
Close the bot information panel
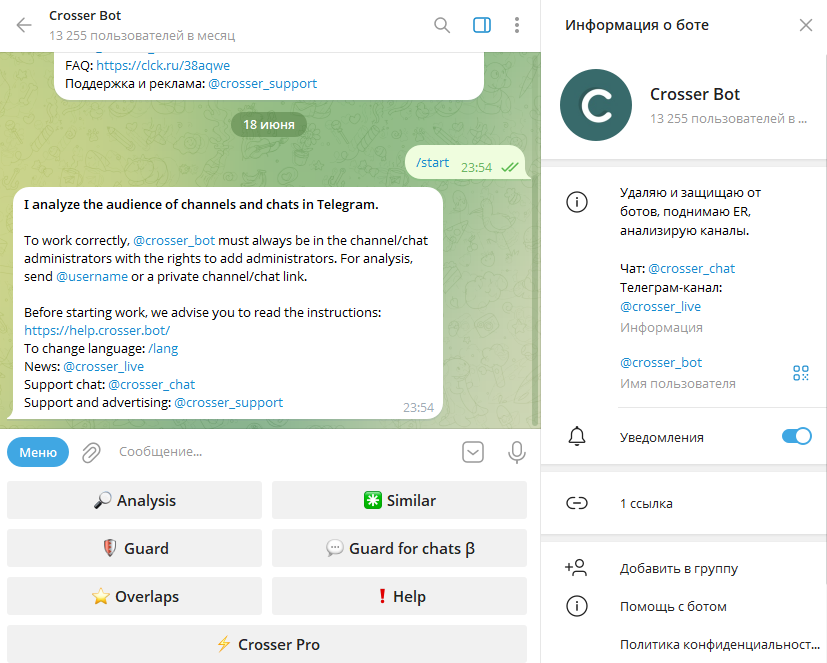click(x=805, y=25)
